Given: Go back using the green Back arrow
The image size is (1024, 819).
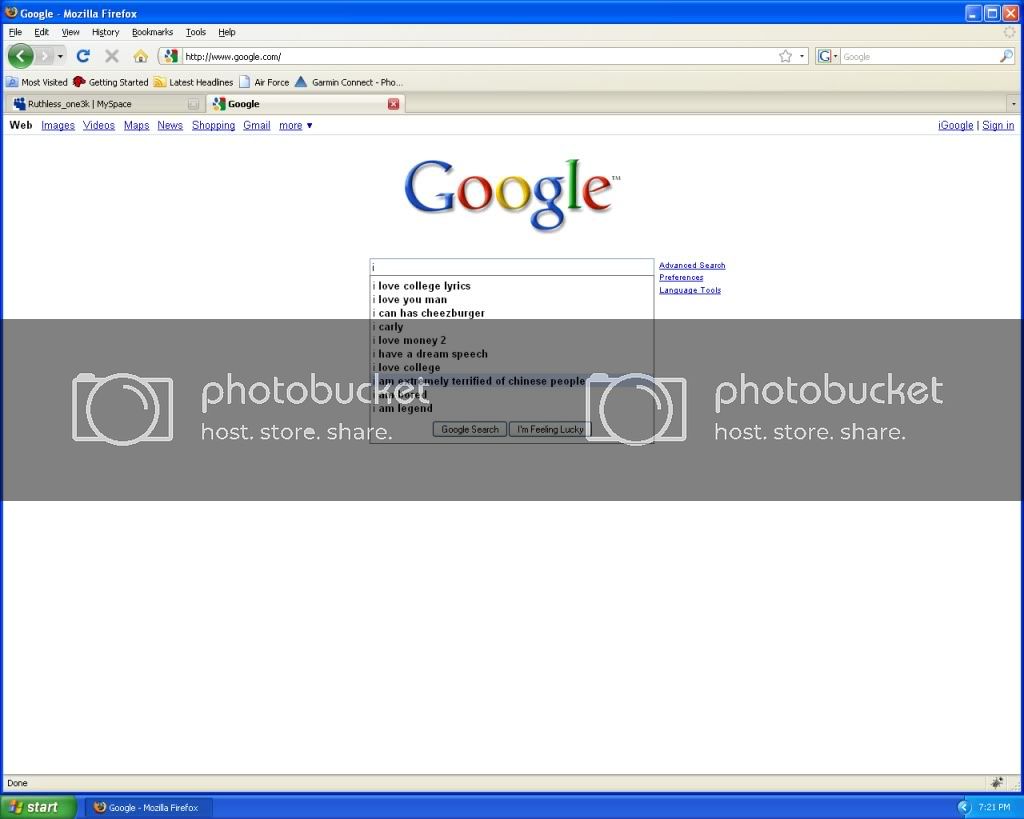Looking at the screenshot, I should [x=20, y=56].
